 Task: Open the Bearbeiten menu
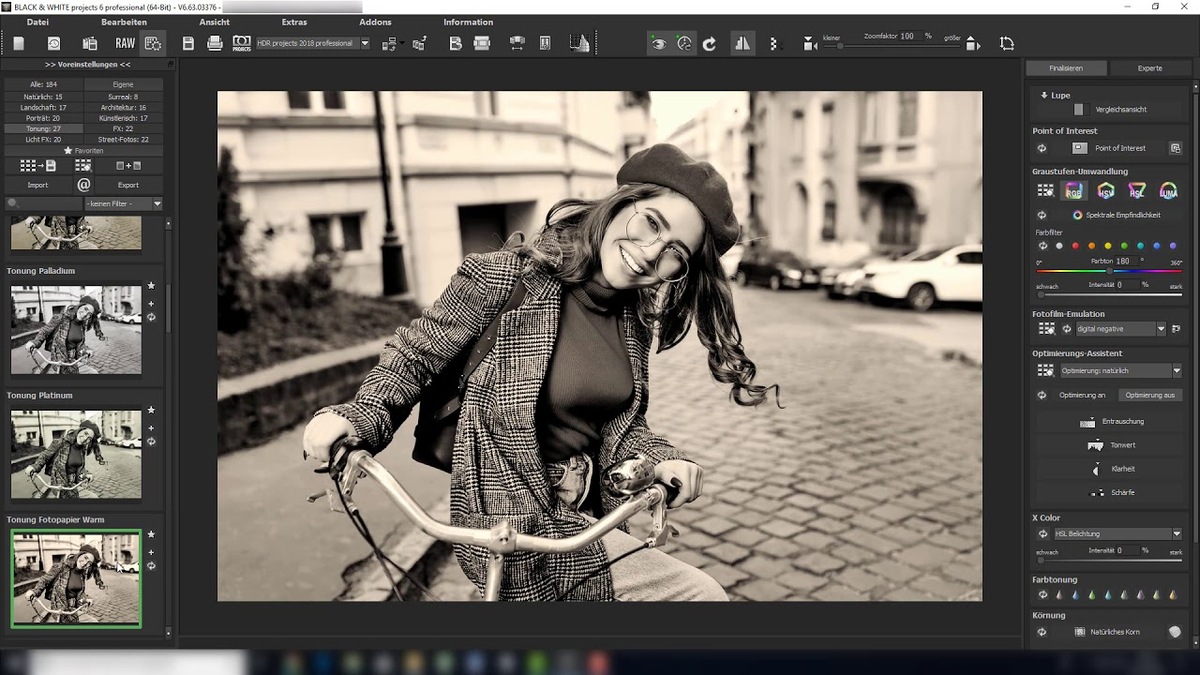[x=124, y=22]
